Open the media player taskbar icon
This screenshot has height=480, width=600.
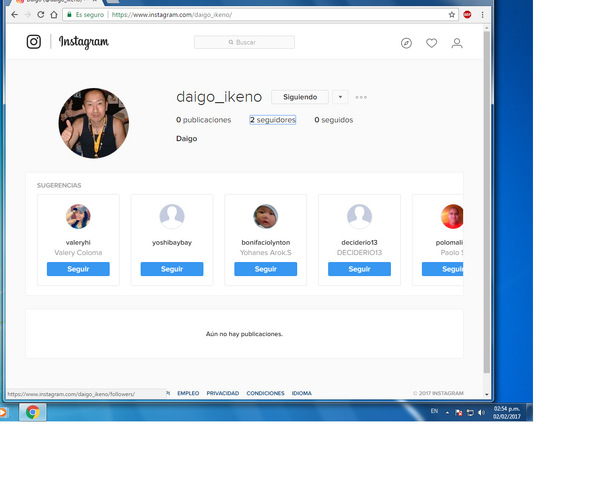point(3,412)
